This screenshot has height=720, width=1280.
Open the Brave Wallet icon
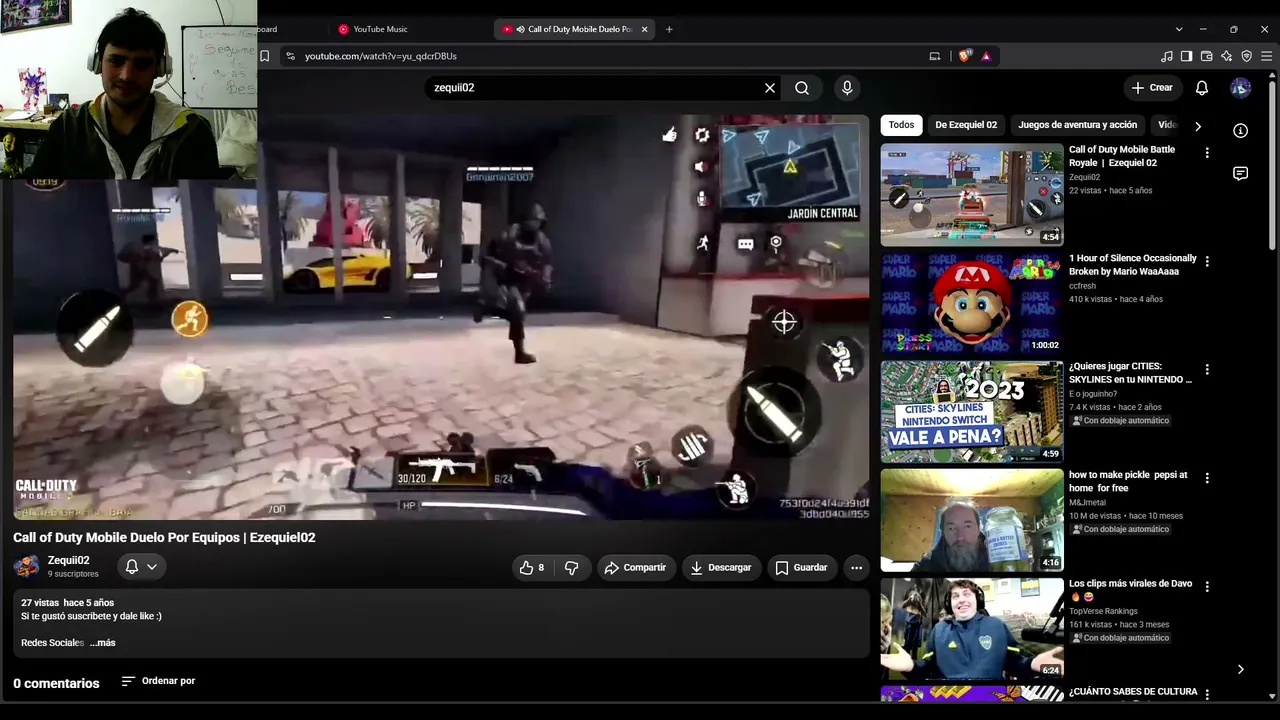pos(1207,56)
